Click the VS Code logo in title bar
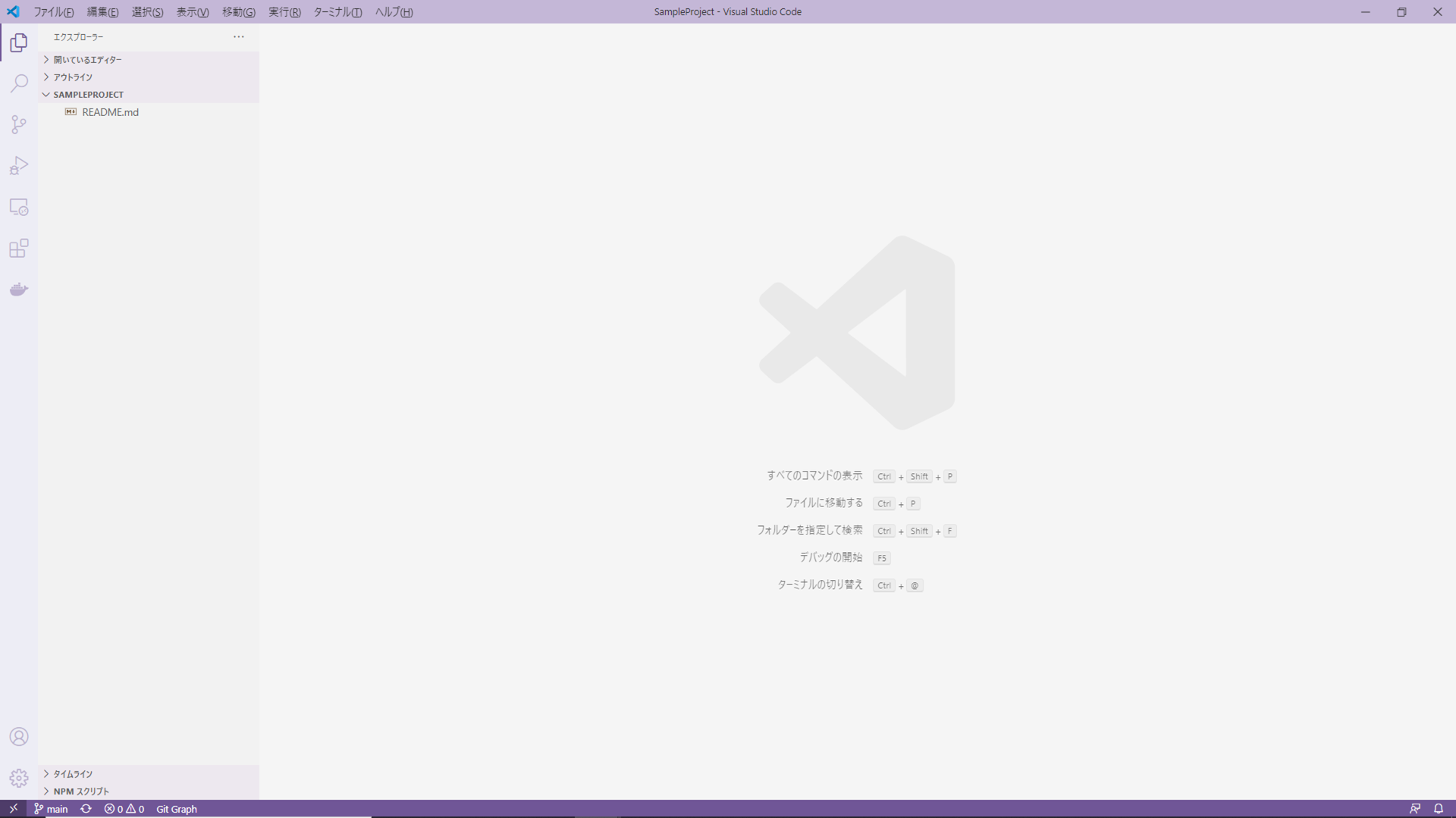Viewport: 1456px width, 818px height. coord(13,11)
